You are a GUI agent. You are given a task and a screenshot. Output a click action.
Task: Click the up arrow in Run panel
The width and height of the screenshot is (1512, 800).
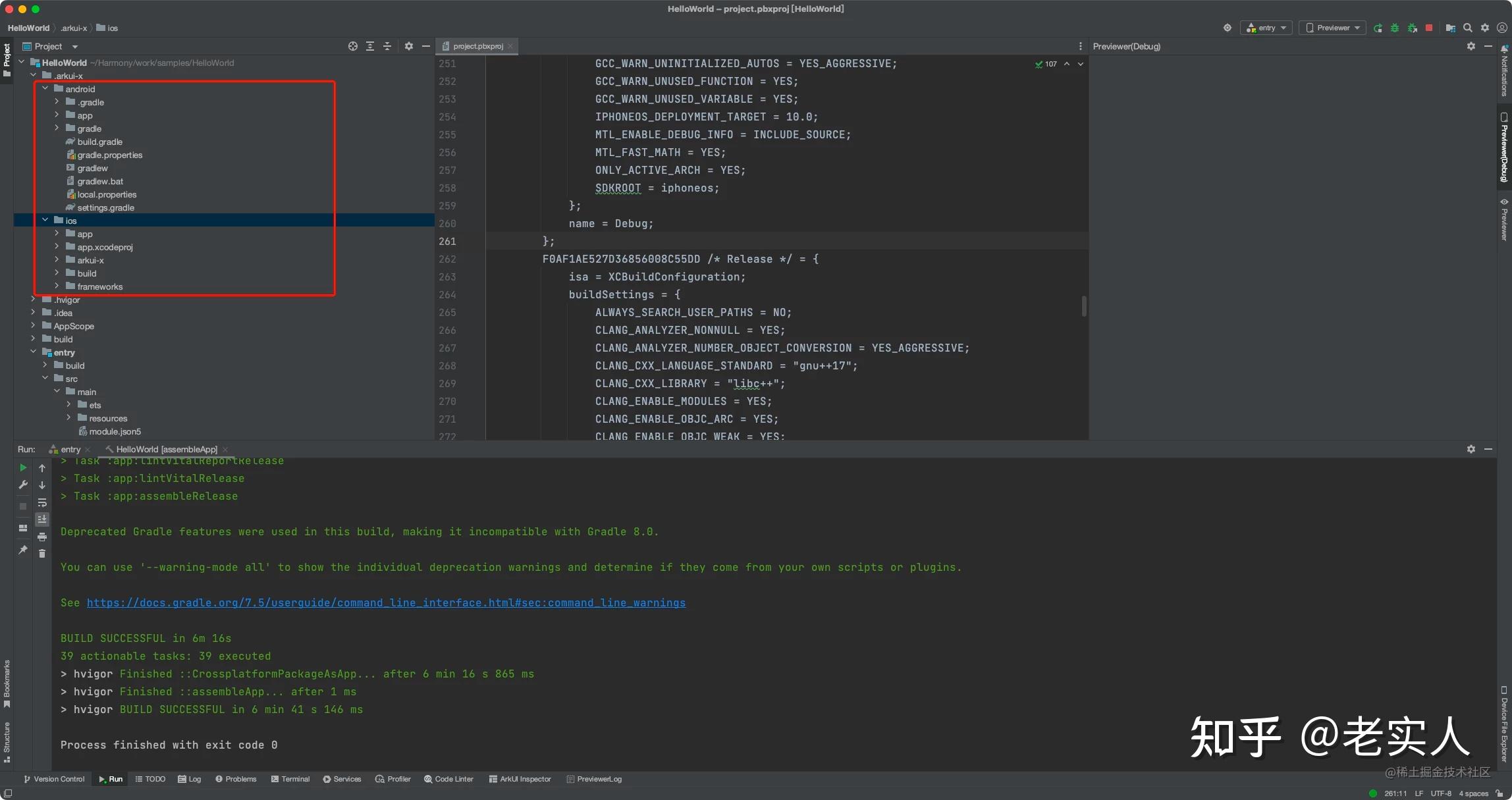42,467
